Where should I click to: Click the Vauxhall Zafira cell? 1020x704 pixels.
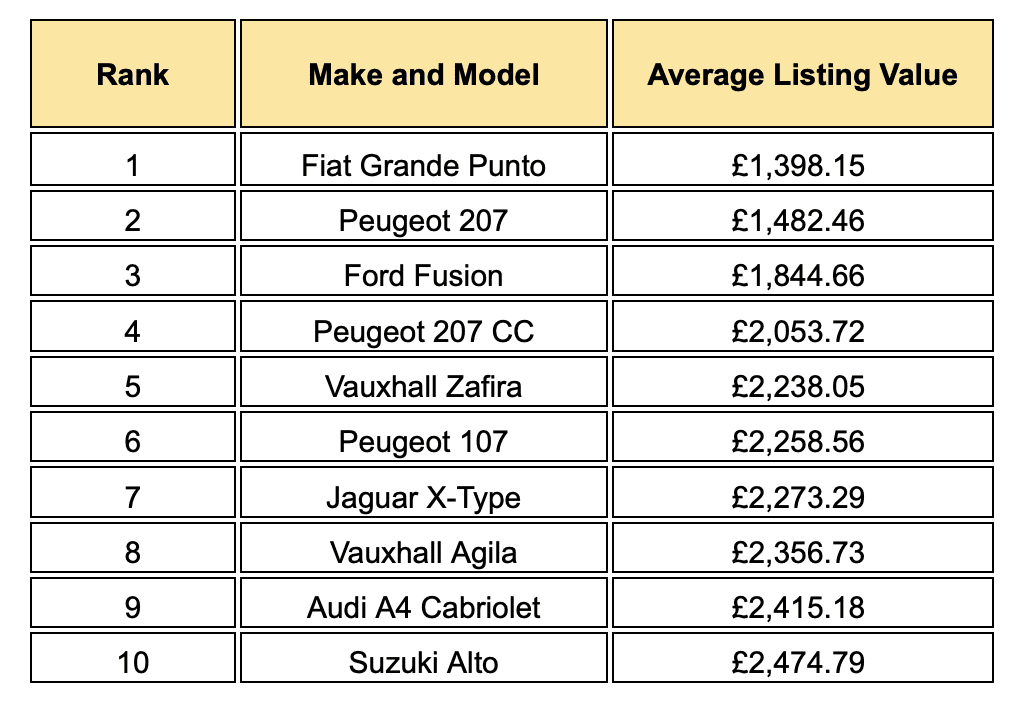tap(423, 381)
